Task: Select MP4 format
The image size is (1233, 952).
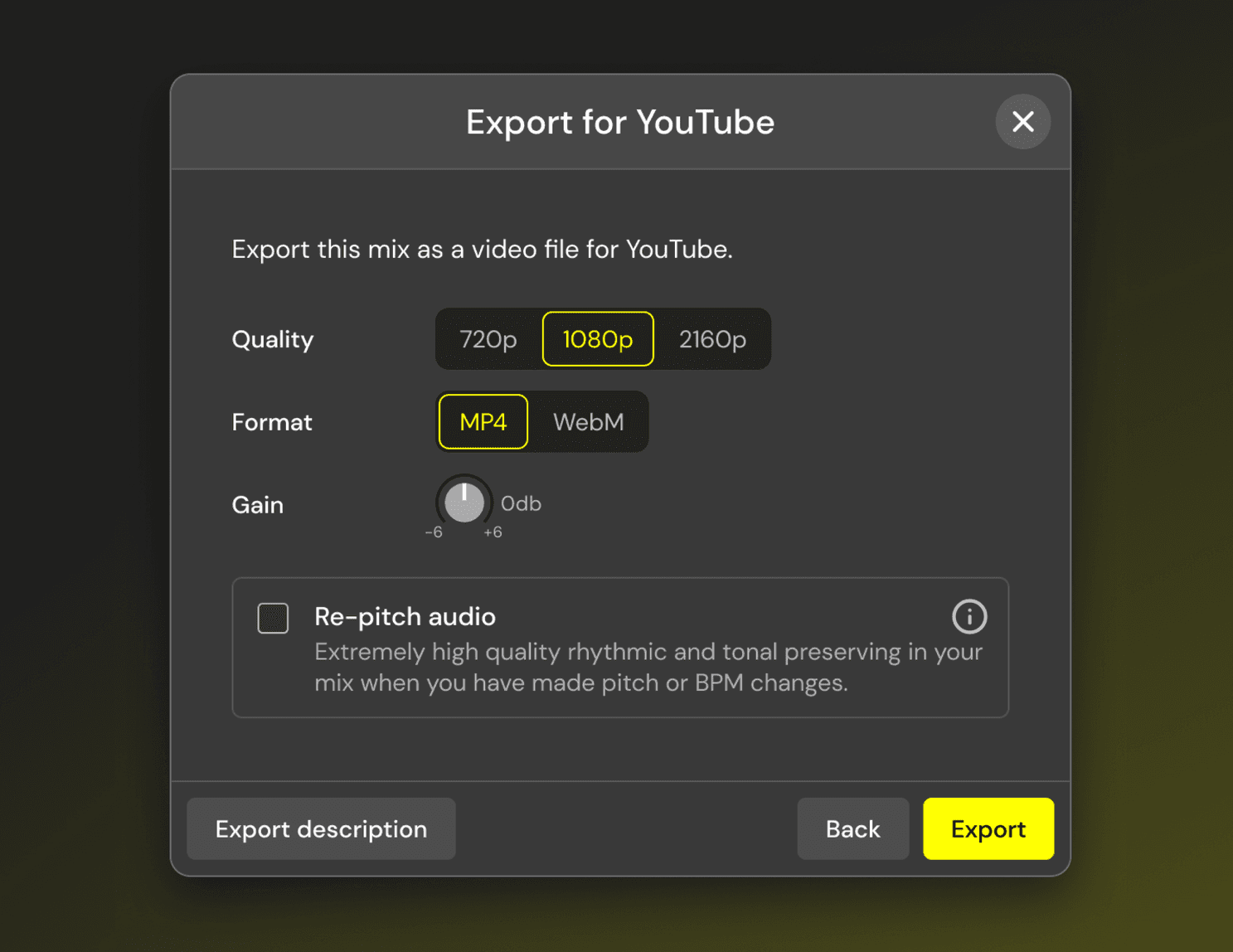Action: tap(483, 422)
